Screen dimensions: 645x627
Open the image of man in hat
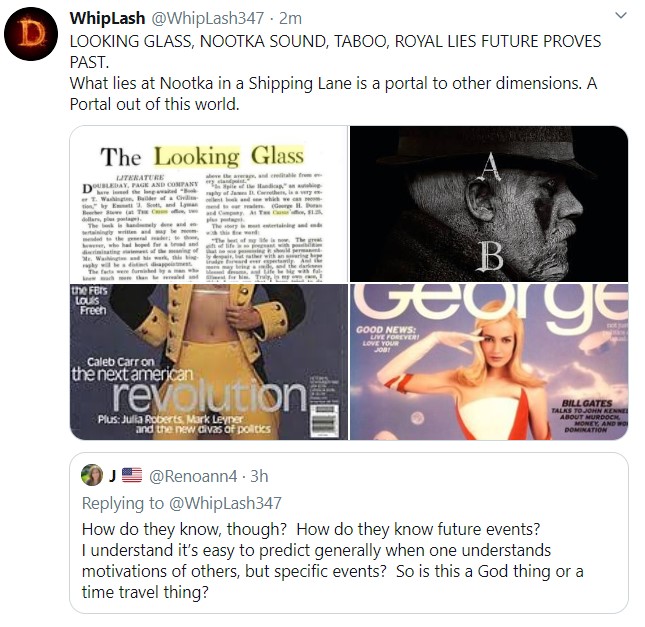coord(489,204)
